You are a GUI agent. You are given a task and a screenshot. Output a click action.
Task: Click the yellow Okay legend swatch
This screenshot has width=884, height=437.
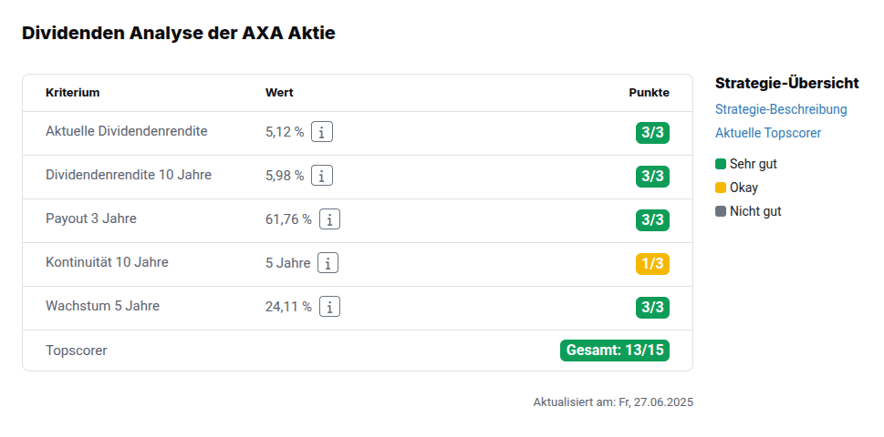pos(721,188)
